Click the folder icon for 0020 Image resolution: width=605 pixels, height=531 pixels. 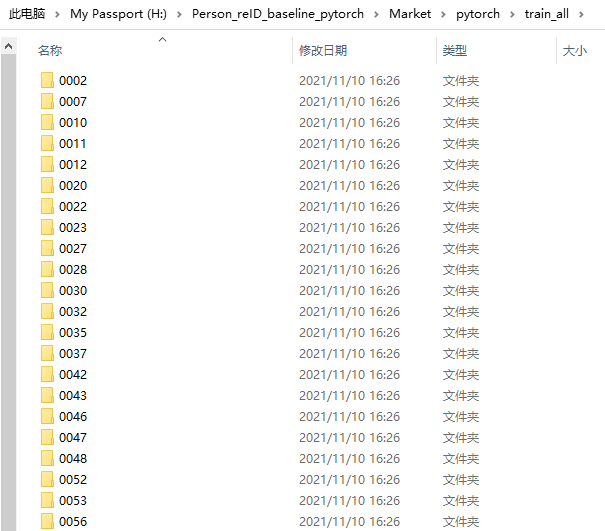pos(47,185)
